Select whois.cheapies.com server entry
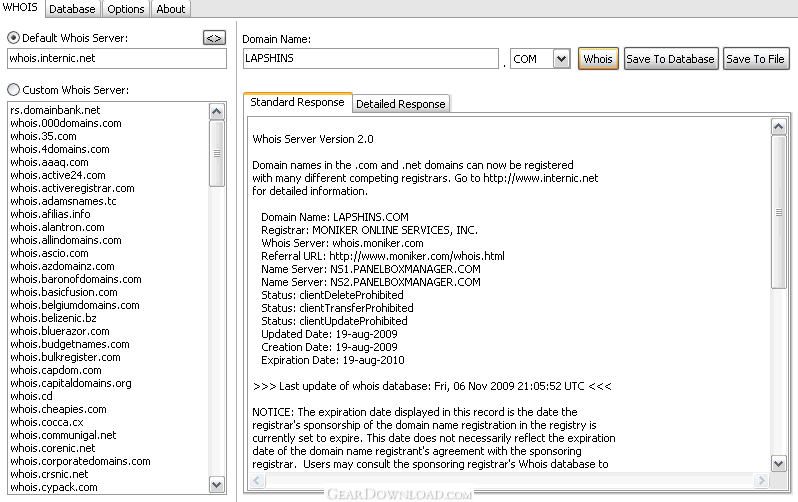 [58, 409]
